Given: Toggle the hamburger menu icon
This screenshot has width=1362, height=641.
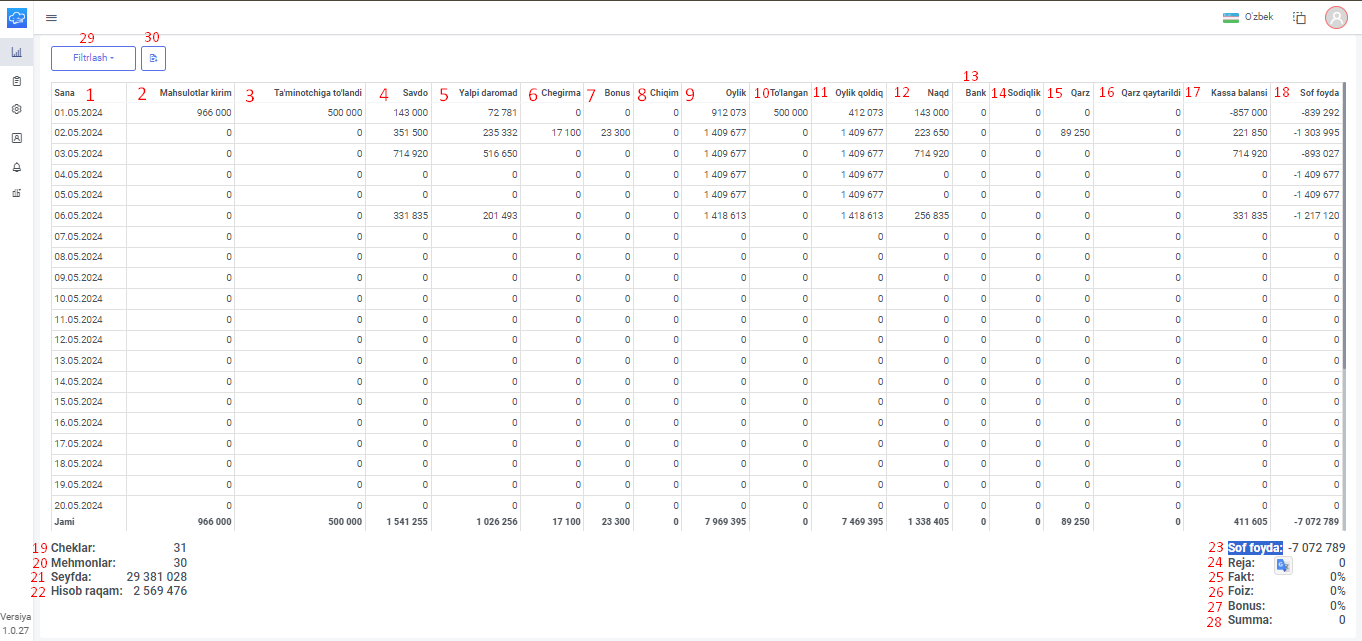Looking at the screenshot, I should [51, 18].
